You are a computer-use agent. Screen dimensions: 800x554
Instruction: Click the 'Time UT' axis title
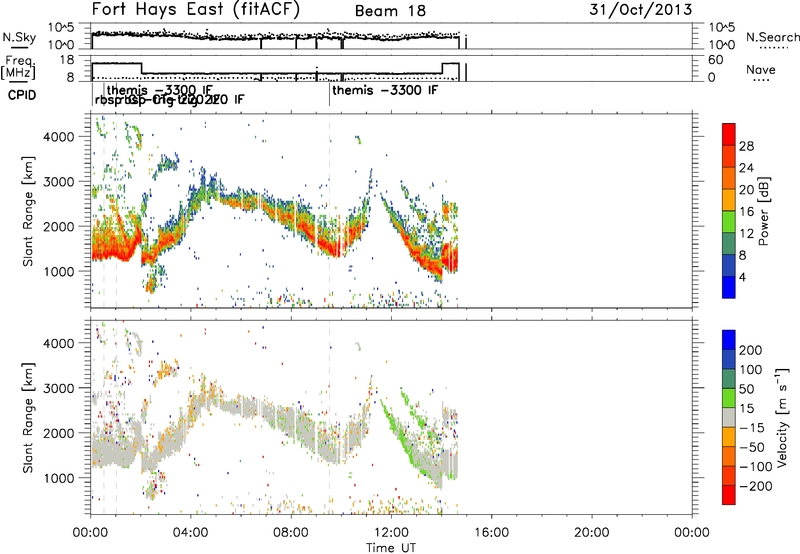391,548
